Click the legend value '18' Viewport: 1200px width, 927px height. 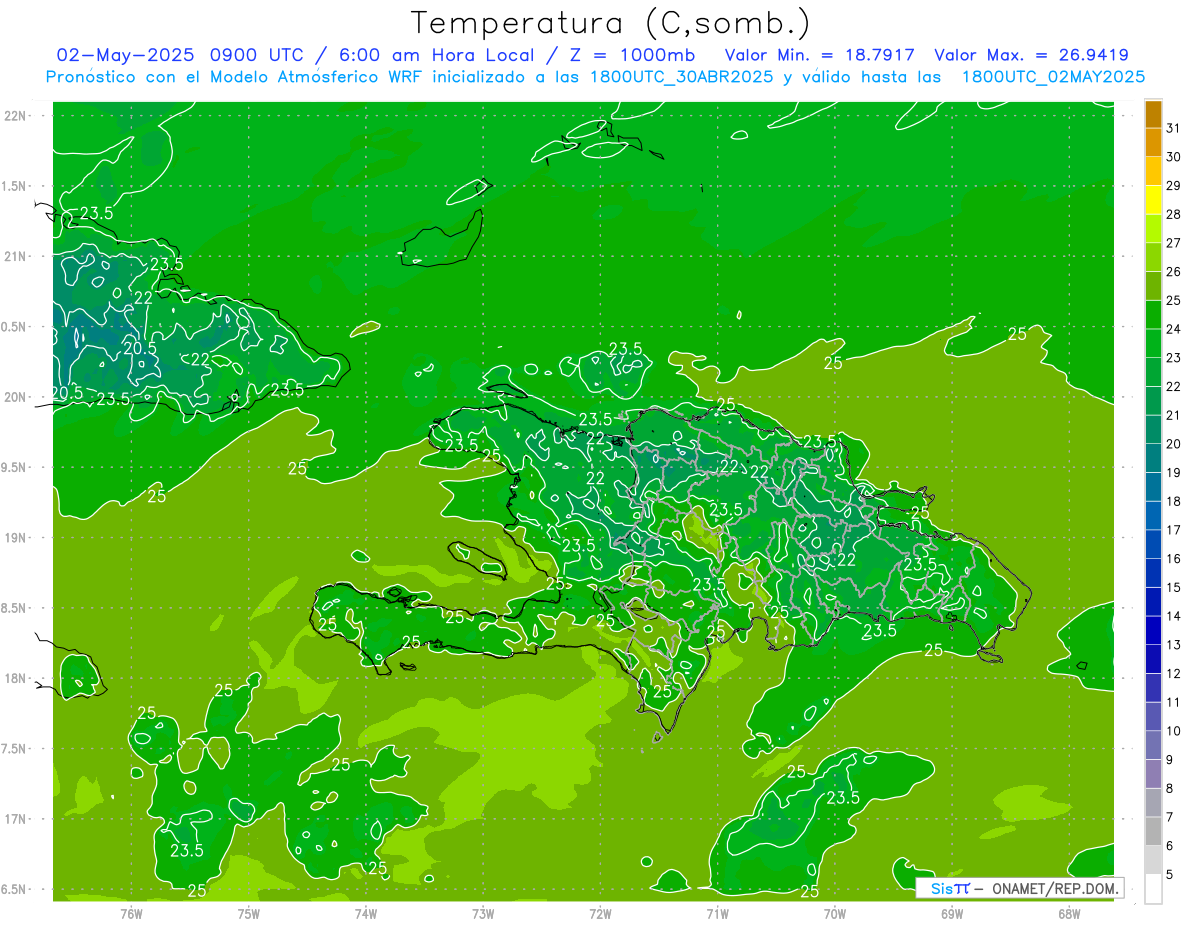click(1173, 502)
